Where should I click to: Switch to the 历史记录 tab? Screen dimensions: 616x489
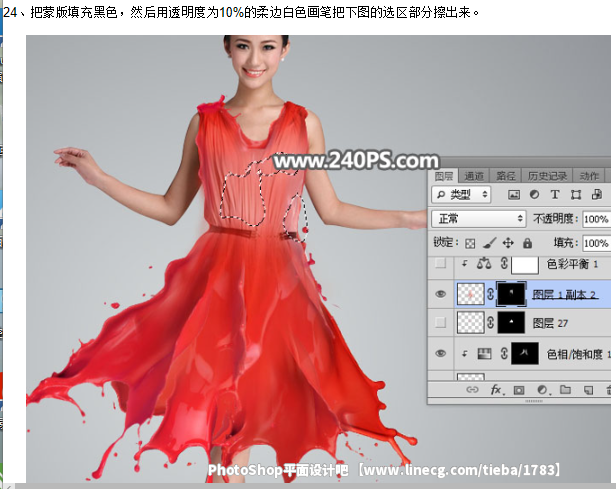click(x=547, y=176)
